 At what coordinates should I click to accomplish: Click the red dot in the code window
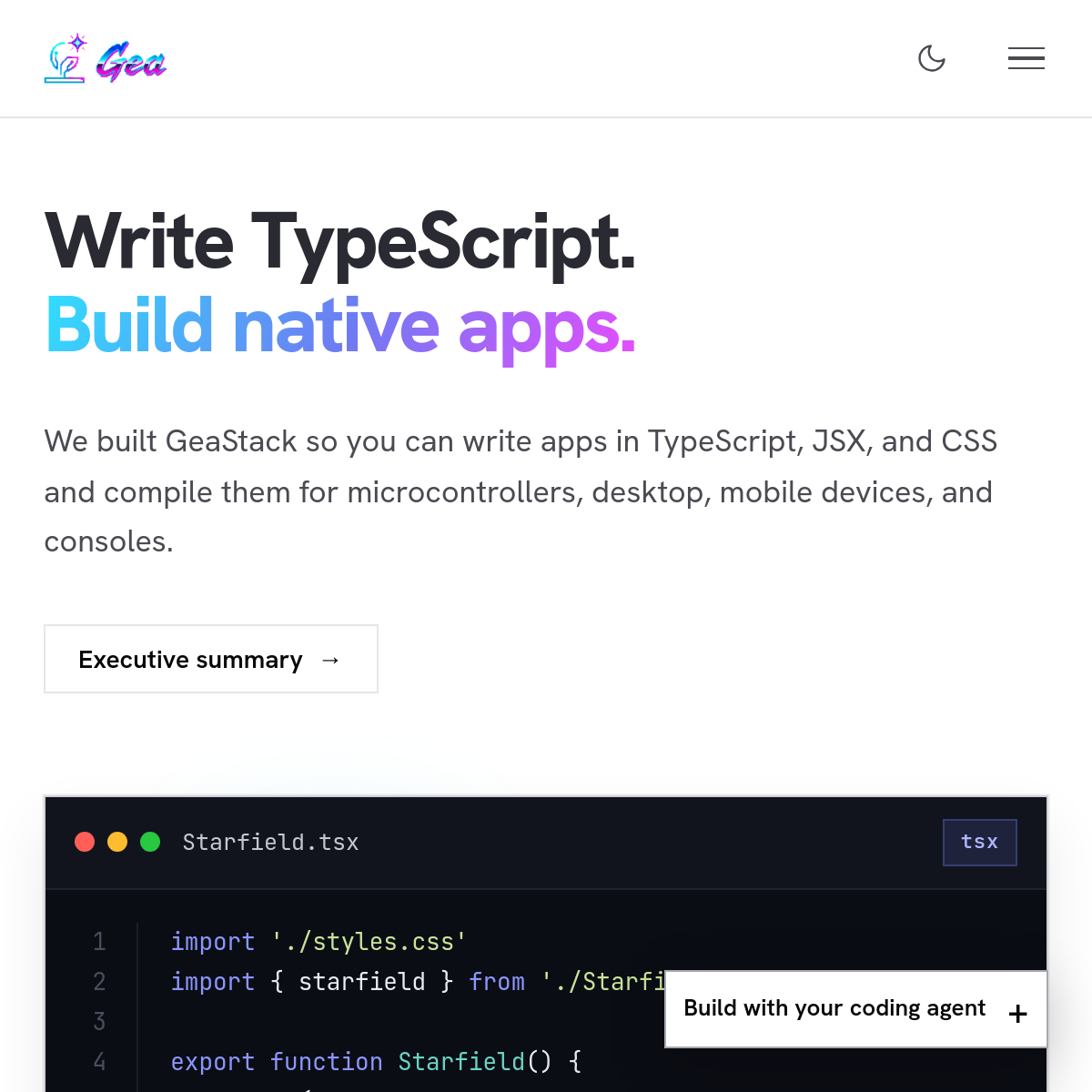[85, 842]
